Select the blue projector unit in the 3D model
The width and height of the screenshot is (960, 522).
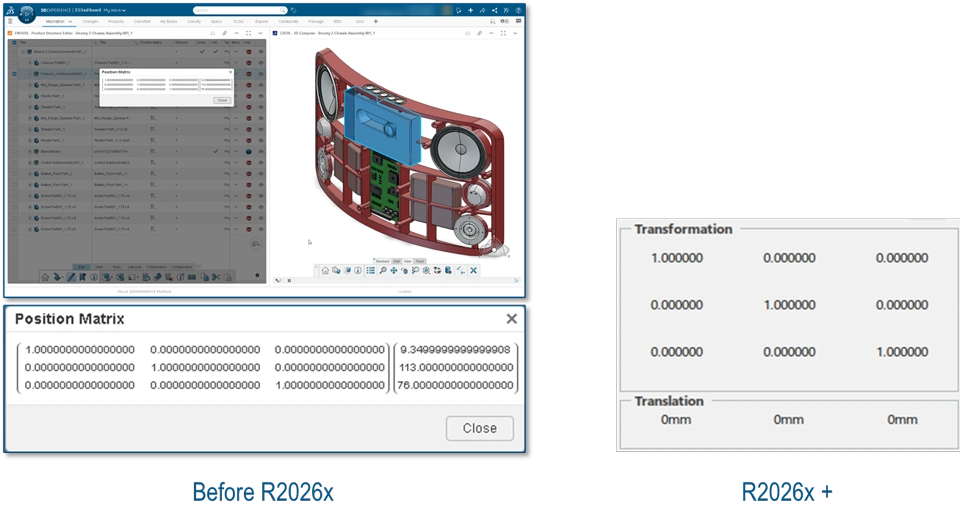coord(381,125)
